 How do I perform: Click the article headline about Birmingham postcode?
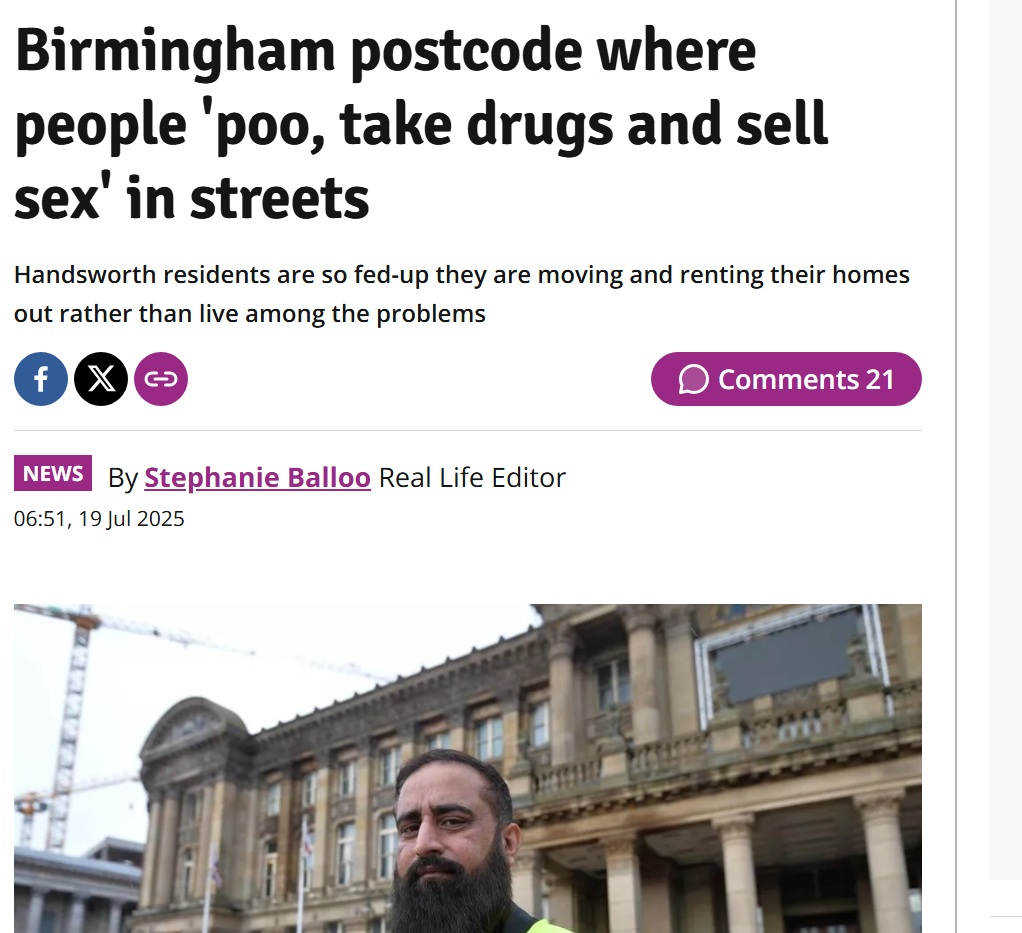coord(421,124)
